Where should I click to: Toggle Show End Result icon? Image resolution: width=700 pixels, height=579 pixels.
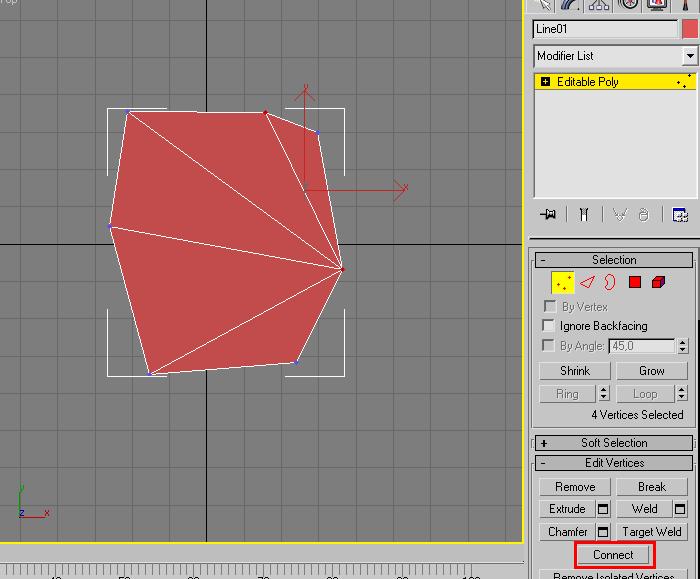pos(583,215)
